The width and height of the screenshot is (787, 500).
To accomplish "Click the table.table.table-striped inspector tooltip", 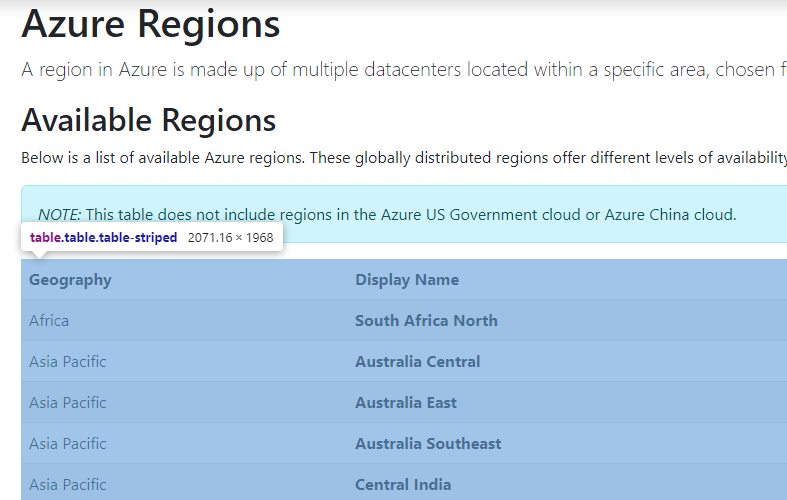I will 152,237.
